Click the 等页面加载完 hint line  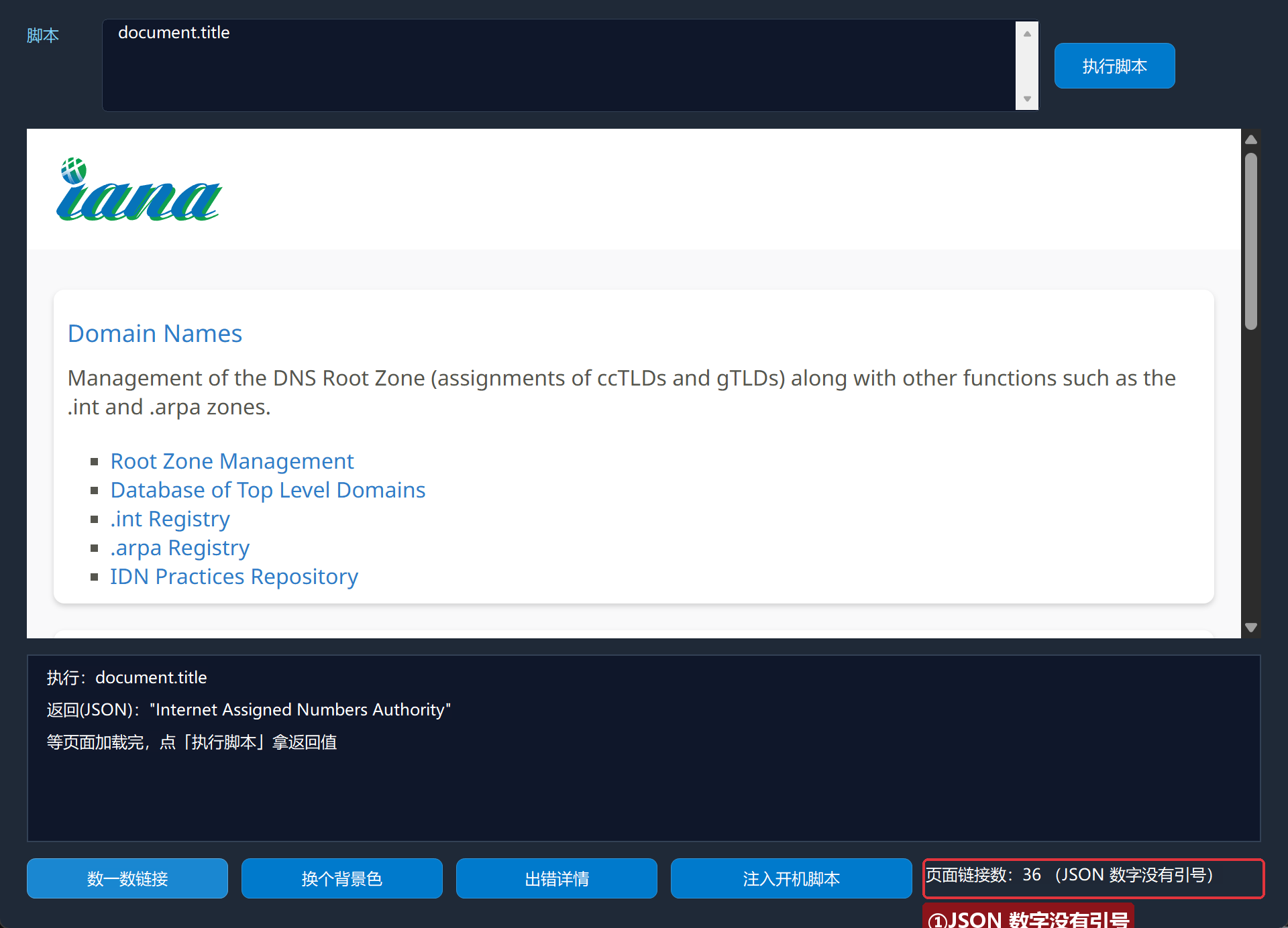click(192, 742)
